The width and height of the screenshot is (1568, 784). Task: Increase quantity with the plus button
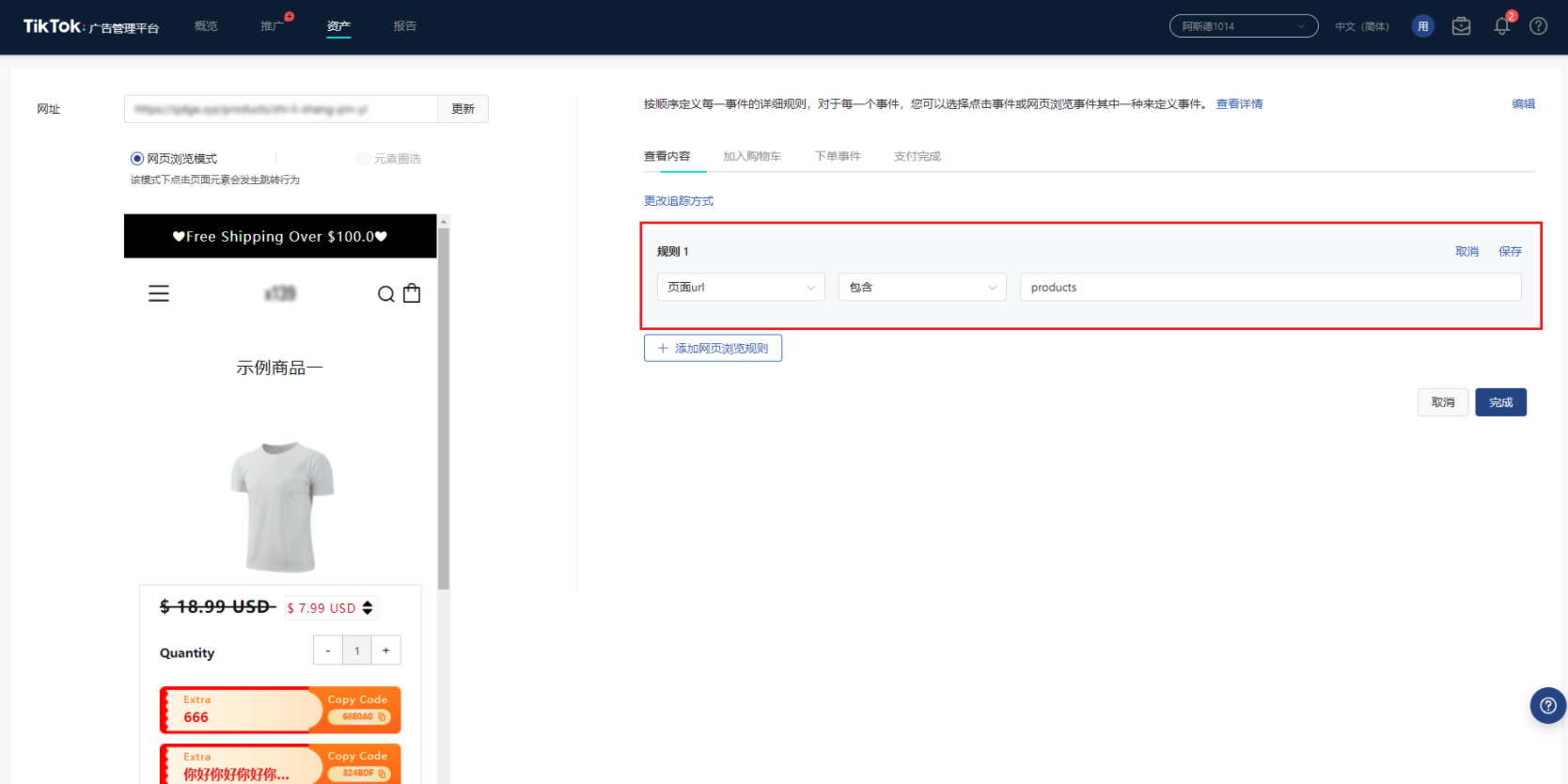pyautogui.click(x=385, y=651)
